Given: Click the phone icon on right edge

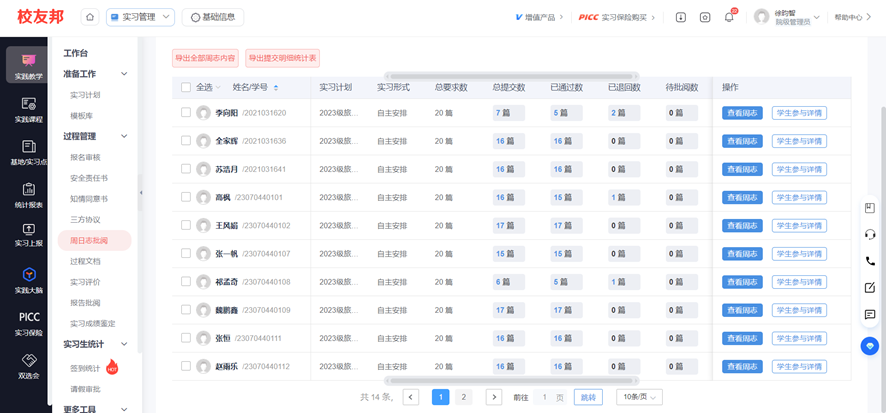Looking at the screenshot, I should tap(869, 261).
